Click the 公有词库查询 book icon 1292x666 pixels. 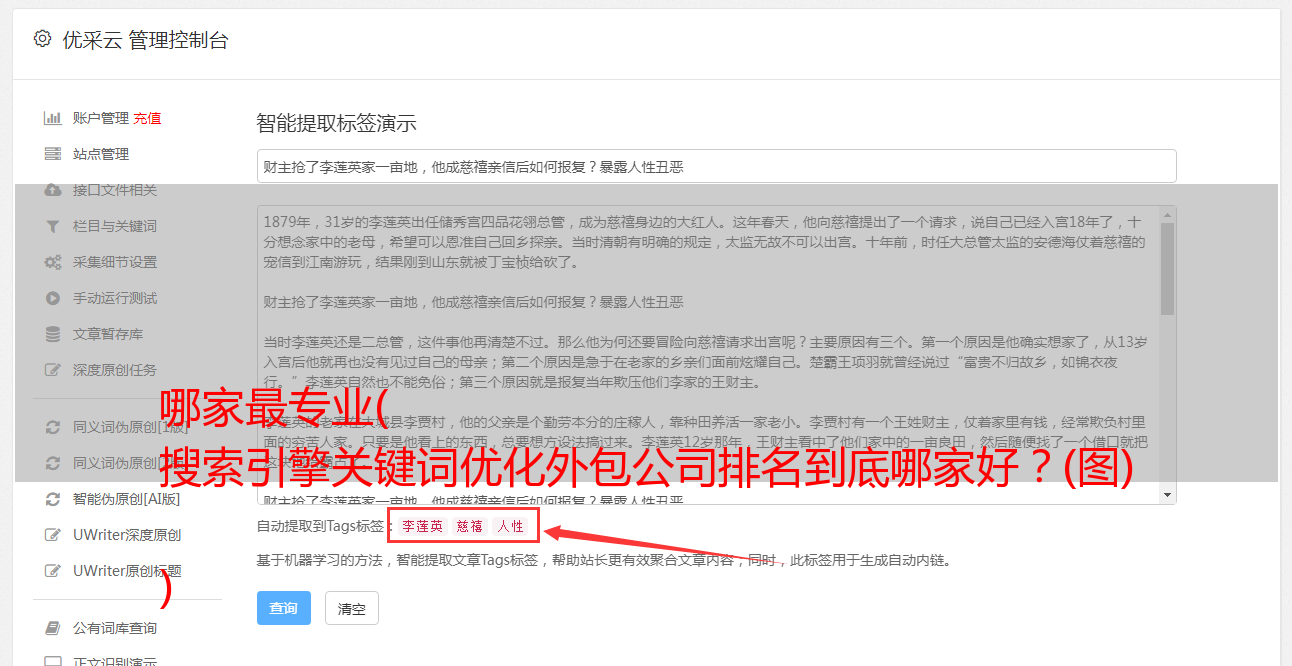pos(52,628)
